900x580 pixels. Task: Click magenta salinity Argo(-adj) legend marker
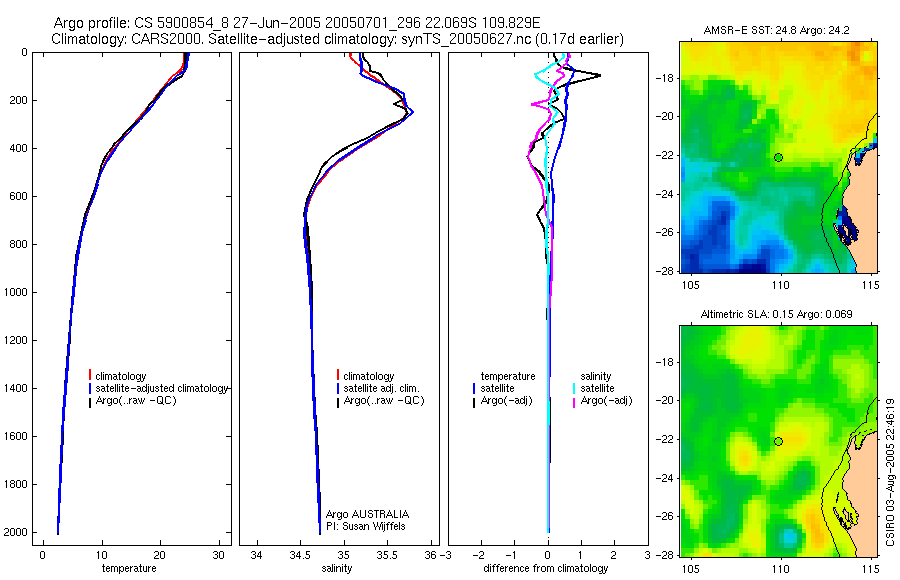574,401
